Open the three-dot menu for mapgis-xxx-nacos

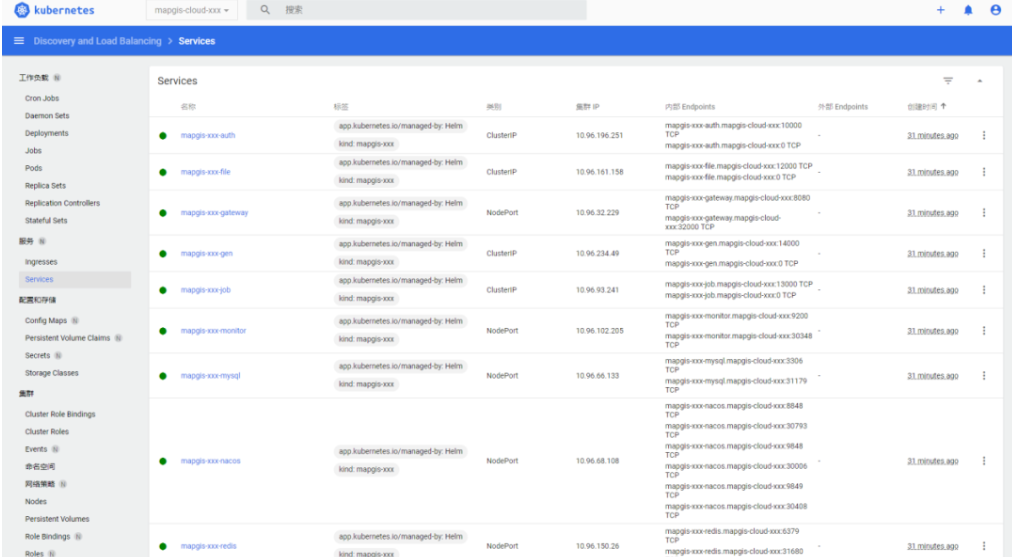click(x=984, y=461)
